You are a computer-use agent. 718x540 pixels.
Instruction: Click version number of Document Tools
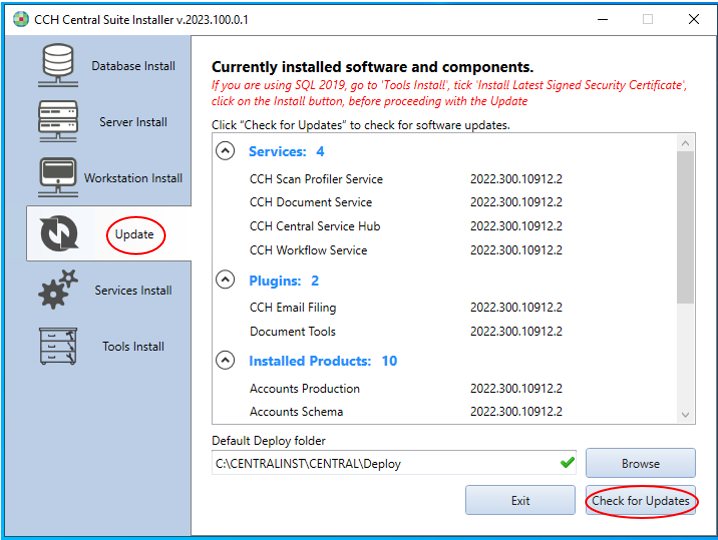click(x=516, y=331)
